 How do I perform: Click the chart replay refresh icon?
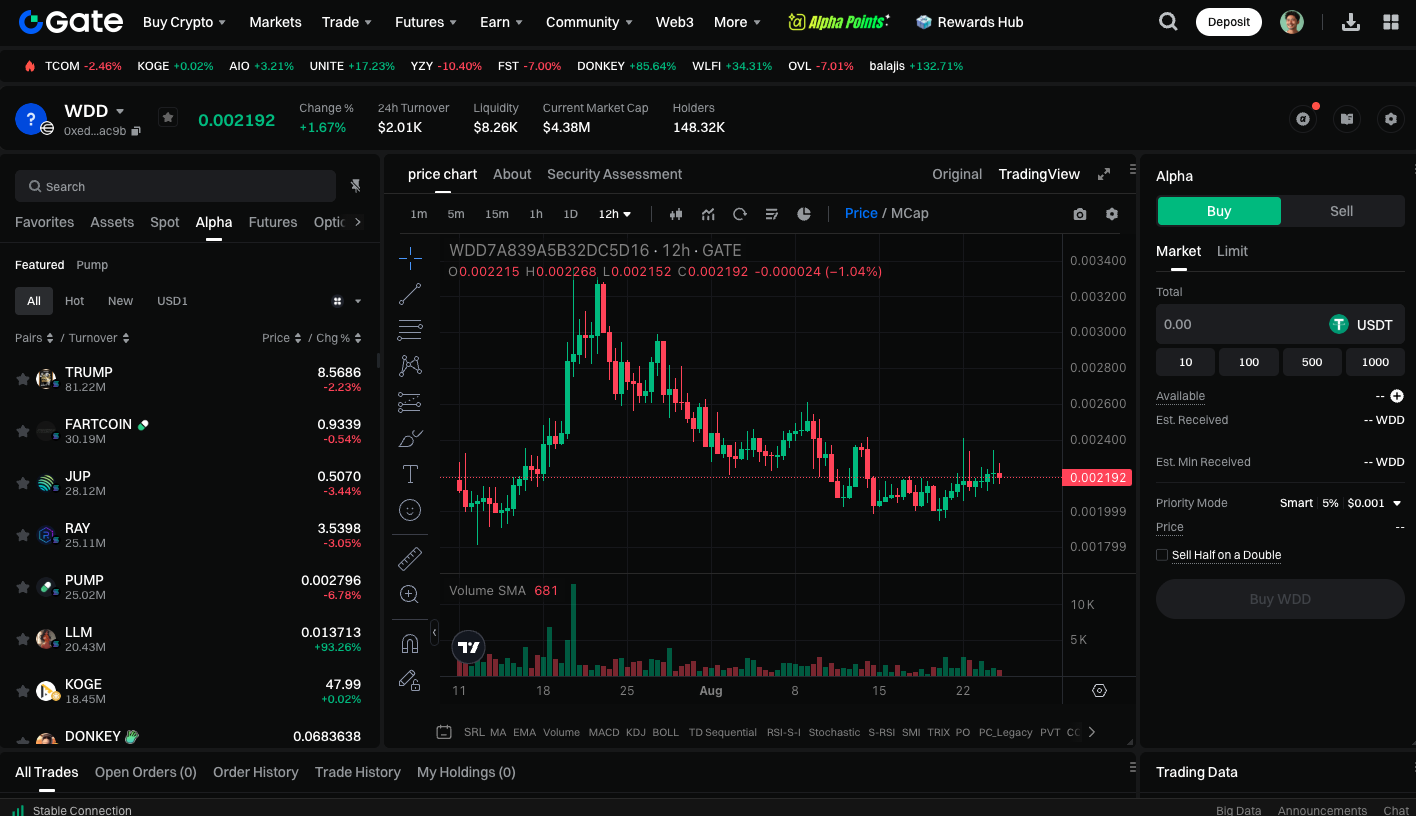pyautogui.click(x=740, y=214)
